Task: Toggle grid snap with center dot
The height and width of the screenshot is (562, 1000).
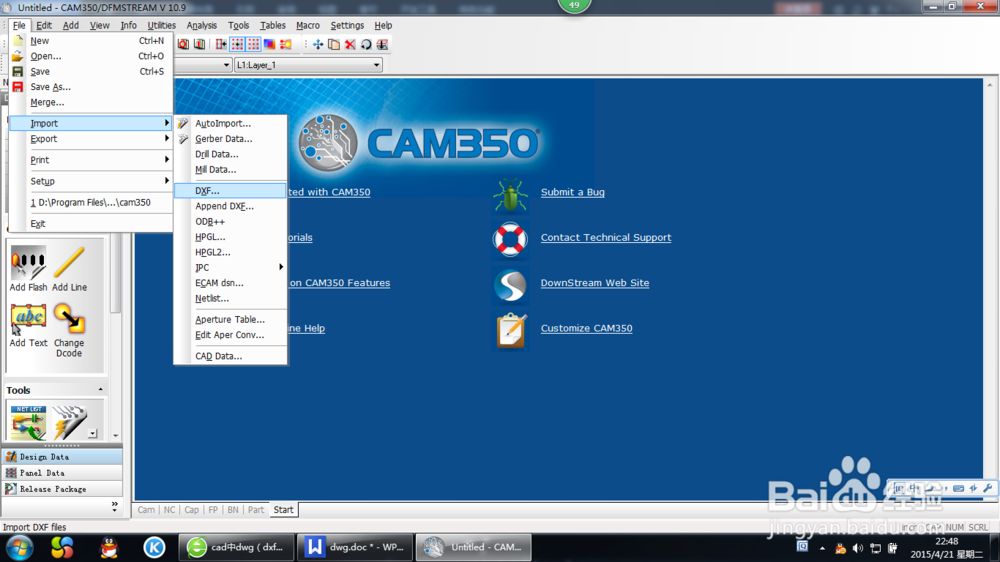Action: click(x=237, y=44)
